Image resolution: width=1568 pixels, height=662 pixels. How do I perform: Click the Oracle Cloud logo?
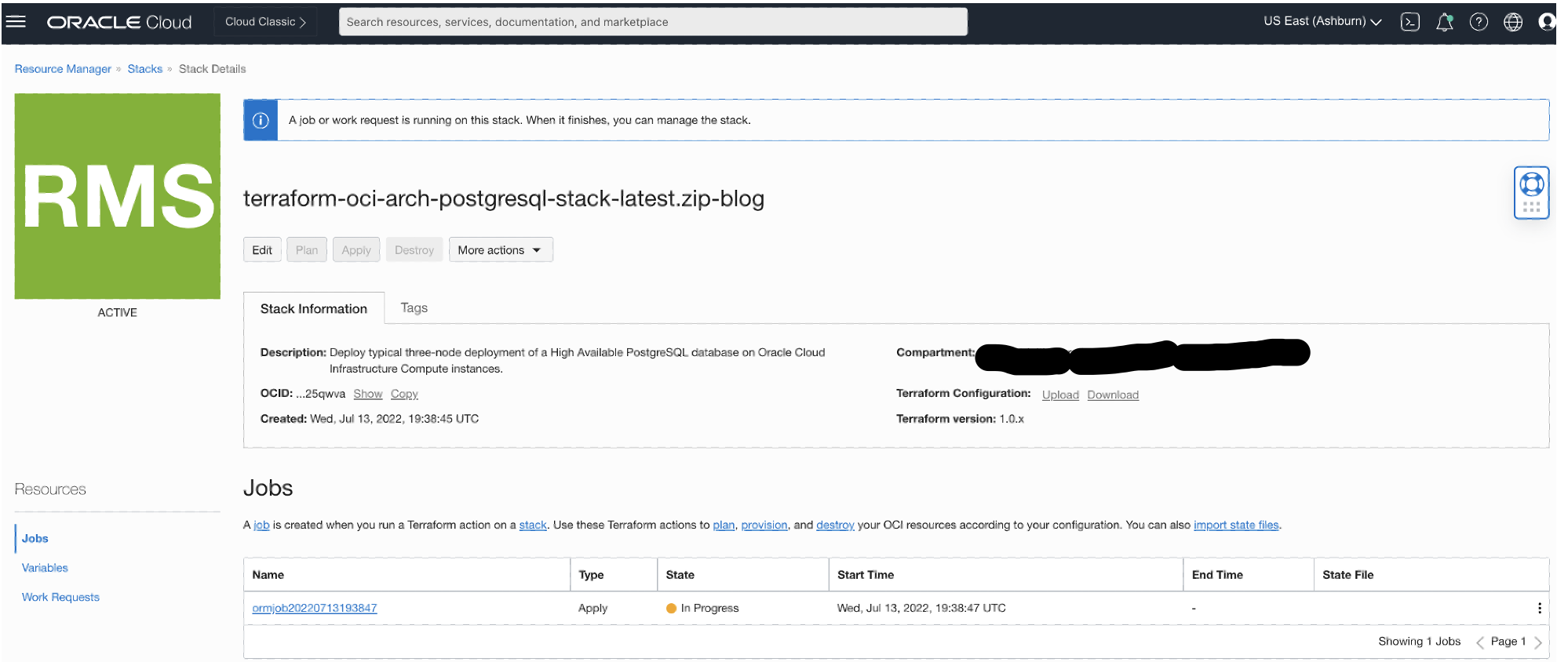click(119, 22)
